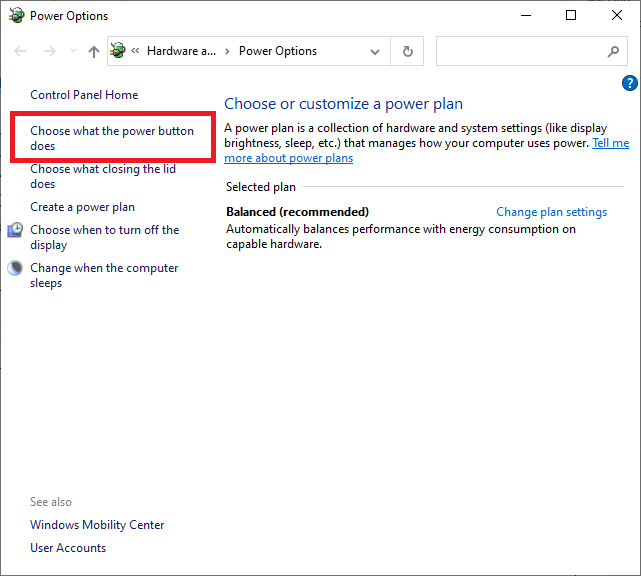Open the blue Help question mark
Image resolution: width=641 pixels, height=576 pixels.
click(x=629, y=83)
